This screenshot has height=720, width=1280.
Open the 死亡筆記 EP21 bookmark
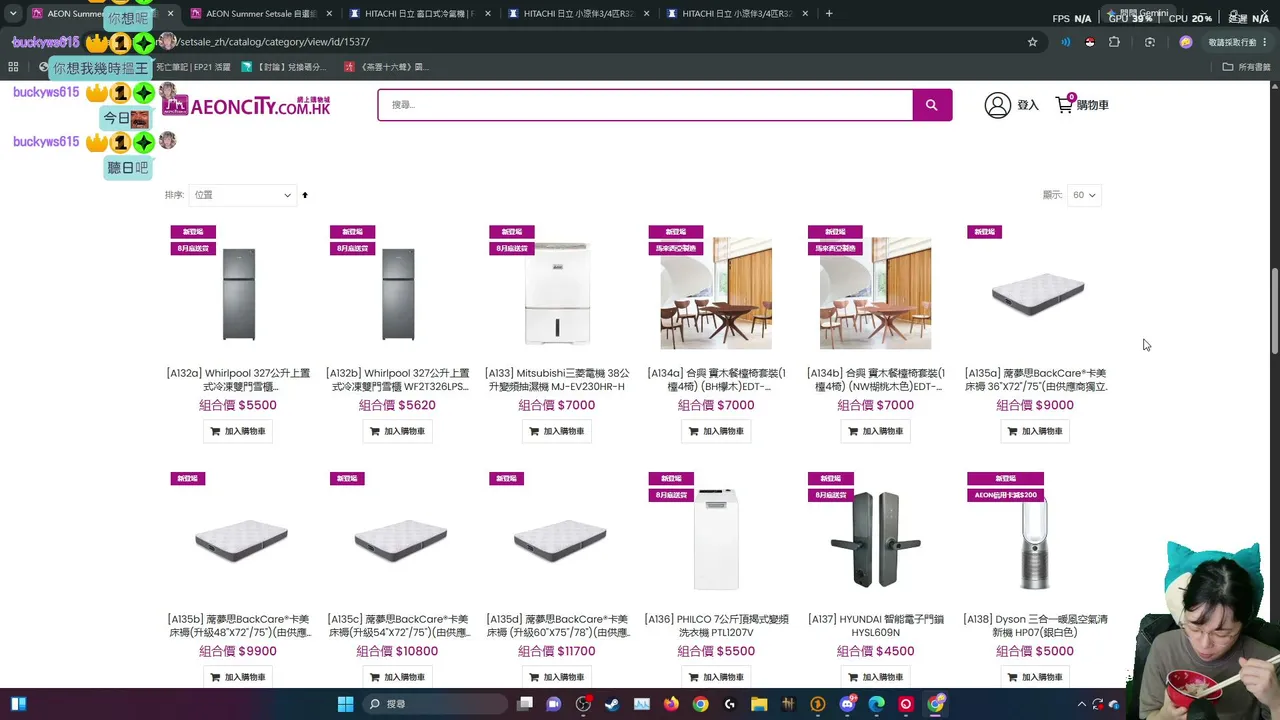[x=193, y=67]
